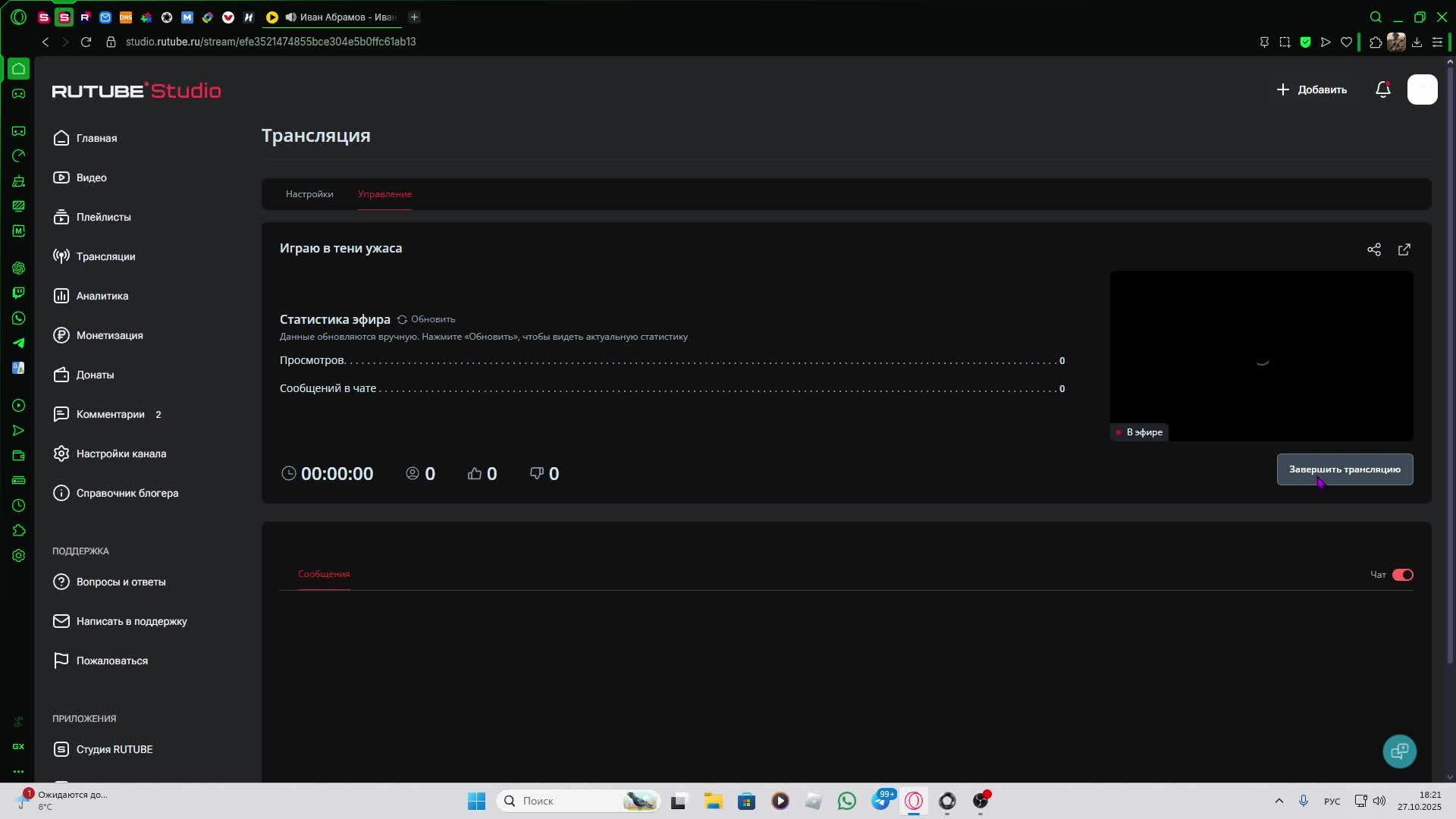Open the user avatar menu

(x=1422, y=89)
